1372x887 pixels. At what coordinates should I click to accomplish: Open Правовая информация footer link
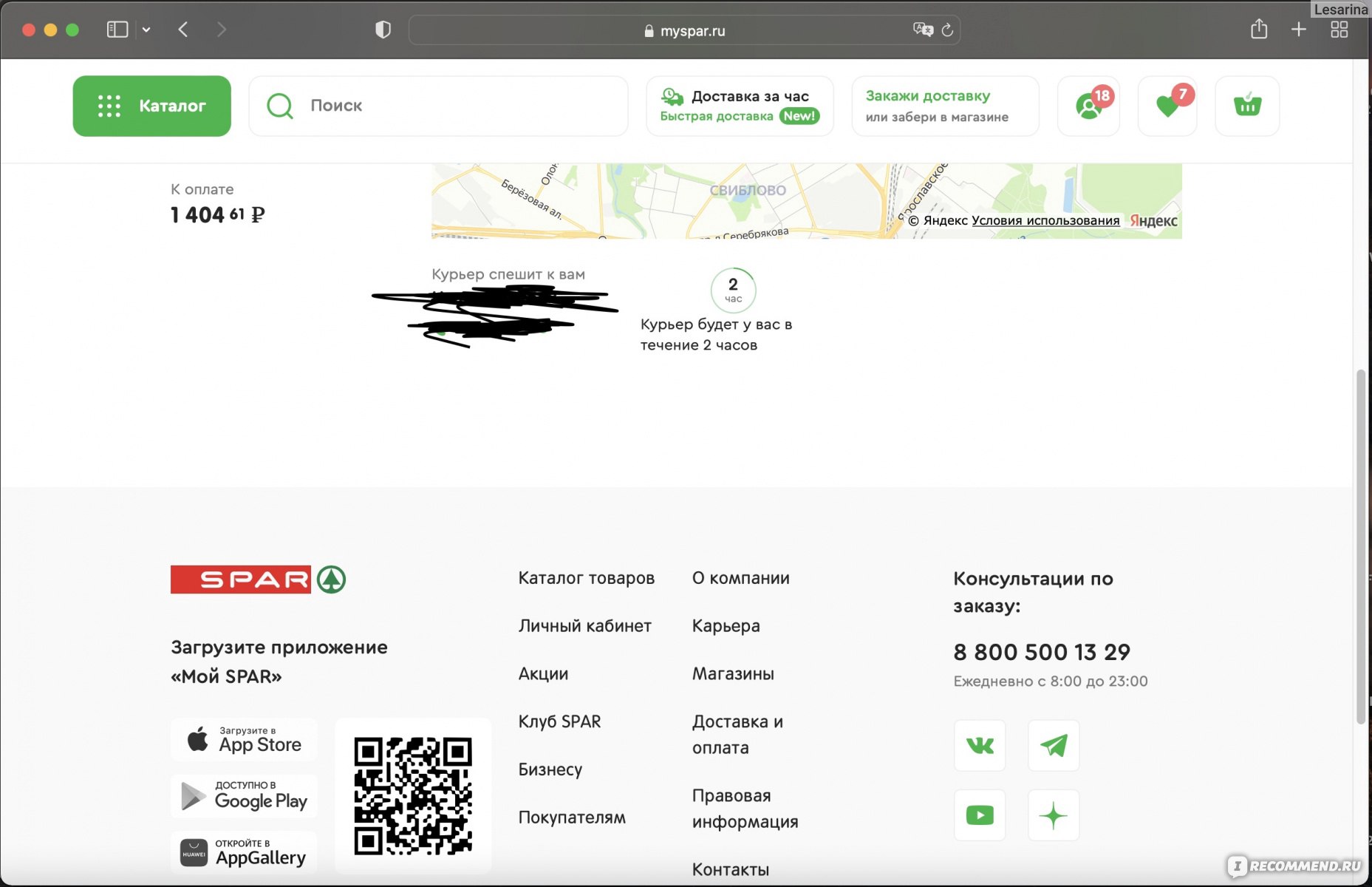tap(745, 809)
